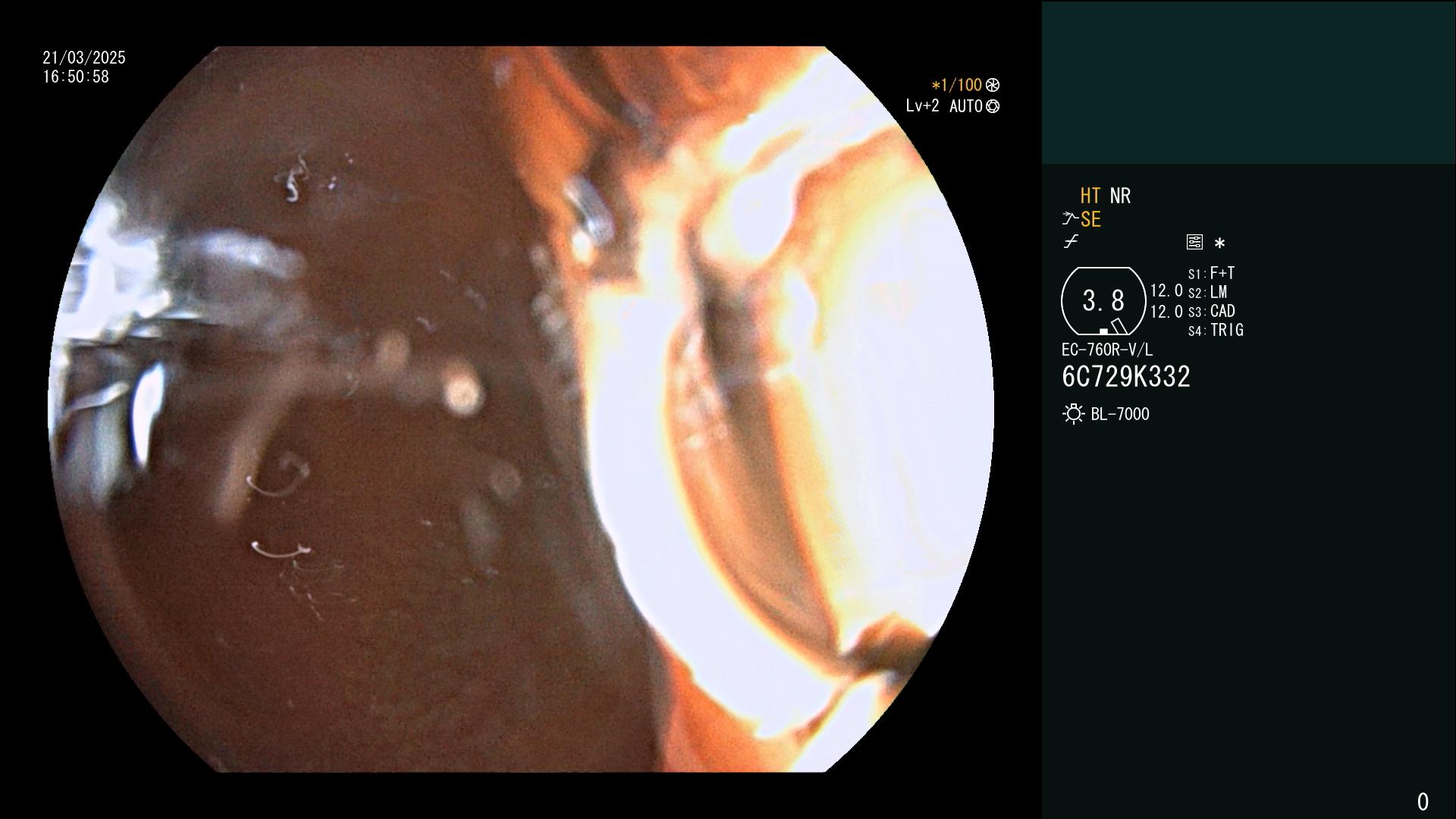Click the S1: F+T switch assignment
Image resolution: width=1456 pixels, height=819 pixels.
click(1212, 273)
